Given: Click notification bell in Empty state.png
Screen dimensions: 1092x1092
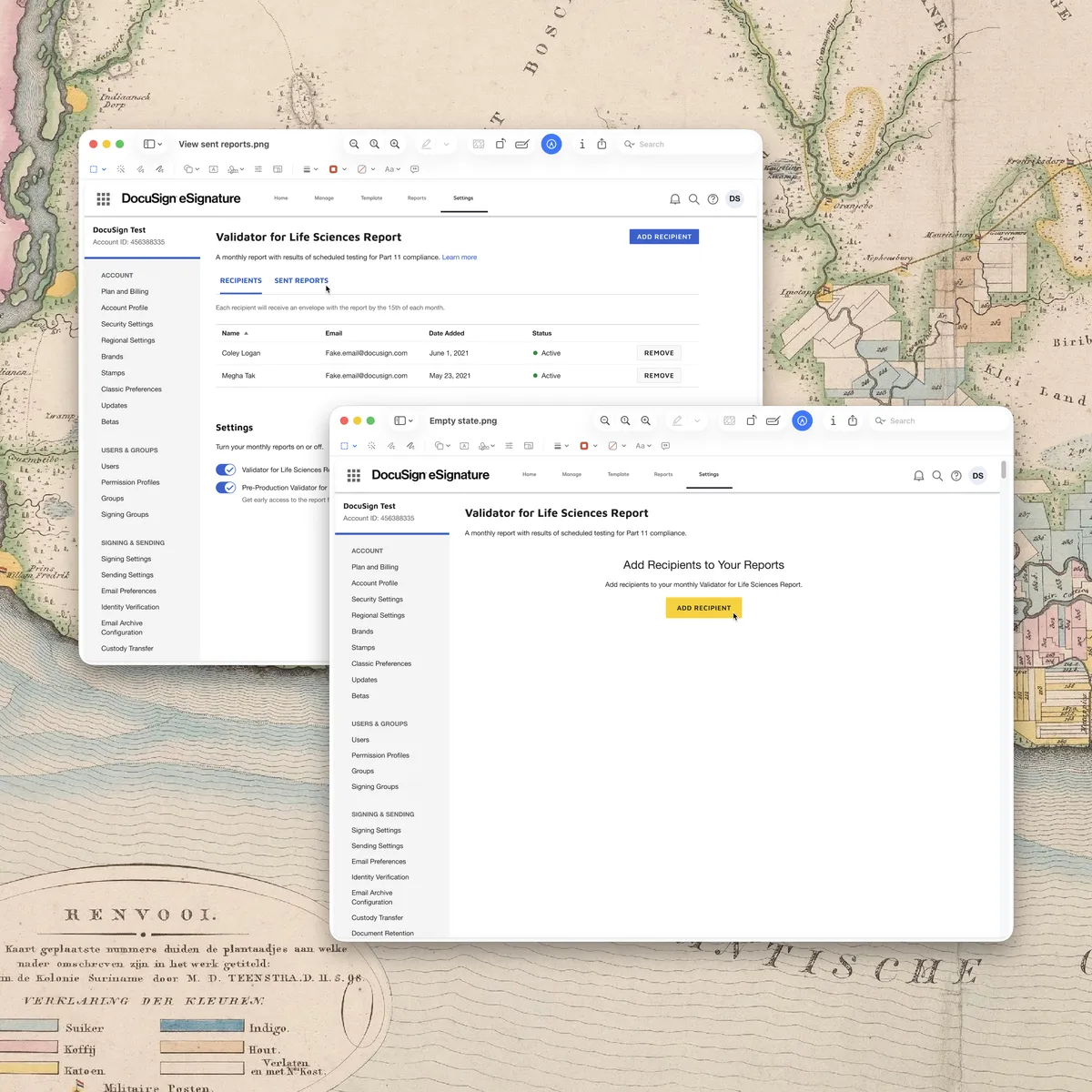Looking at the screenshot, I should coord(918,476).
